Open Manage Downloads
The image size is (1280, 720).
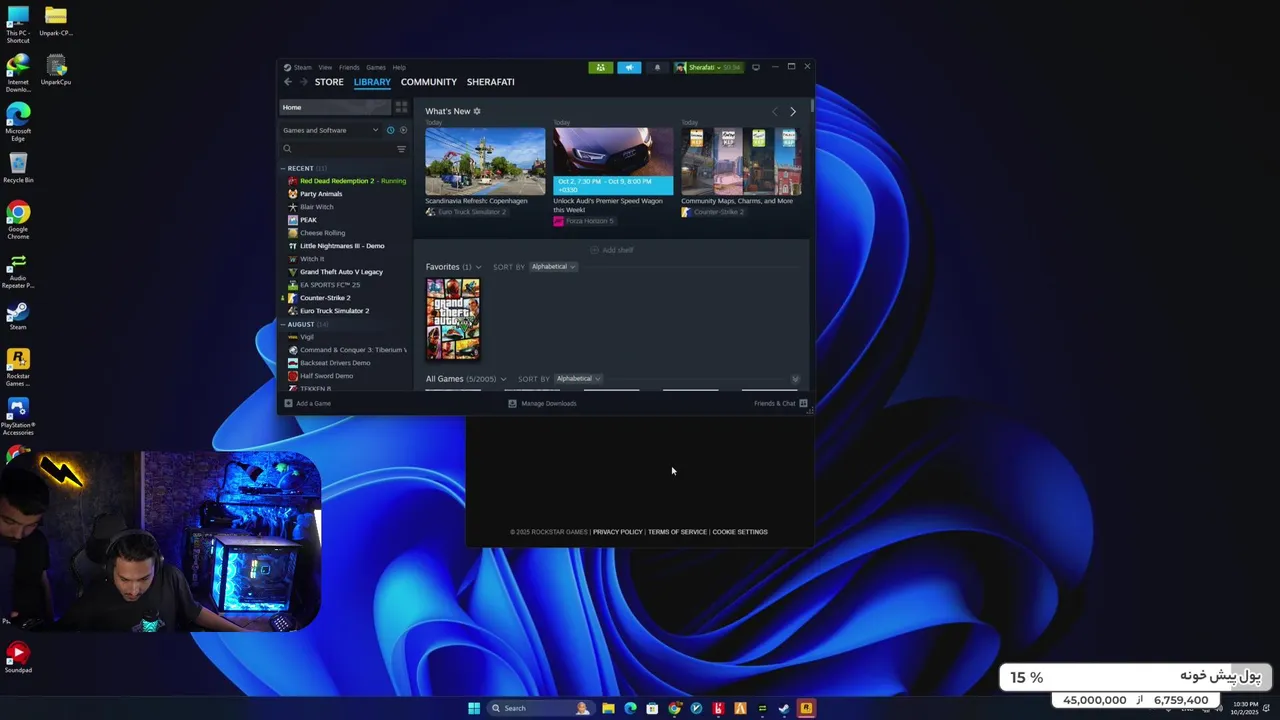pyautogui.click(x=543, y=403)
